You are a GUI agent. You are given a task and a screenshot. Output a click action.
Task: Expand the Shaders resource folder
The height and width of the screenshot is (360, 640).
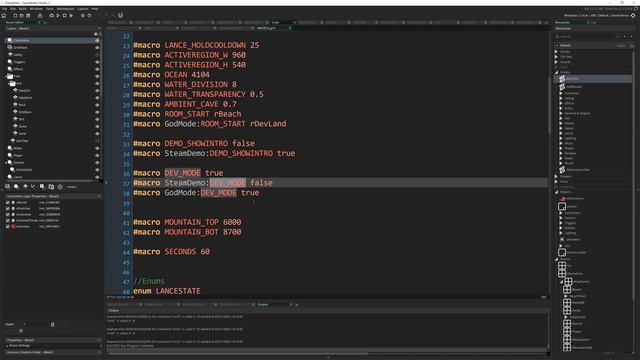coord(556,176)
